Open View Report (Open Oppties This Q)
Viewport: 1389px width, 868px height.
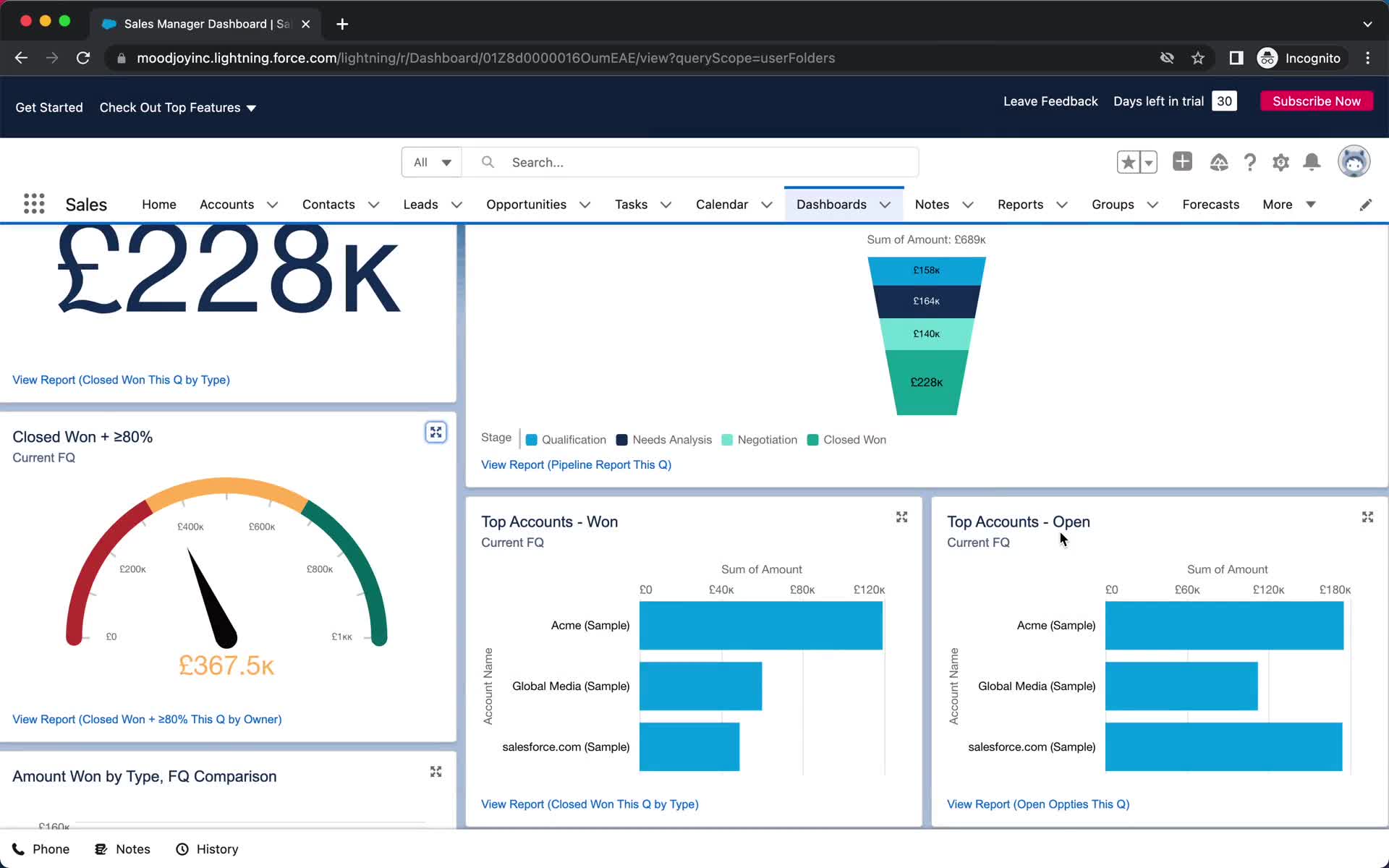1038,804
